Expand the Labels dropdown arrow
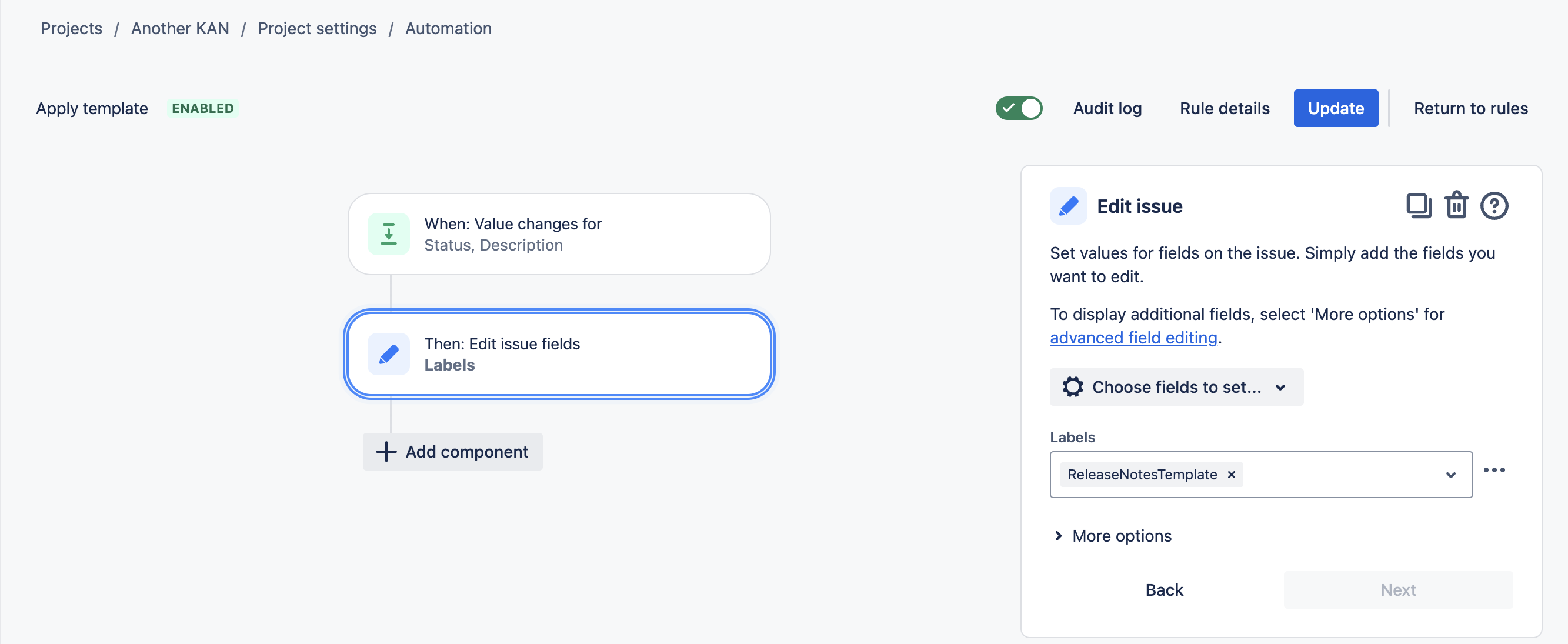The width and height of the screenshot is (1568, 644). tap(1450, 475)
